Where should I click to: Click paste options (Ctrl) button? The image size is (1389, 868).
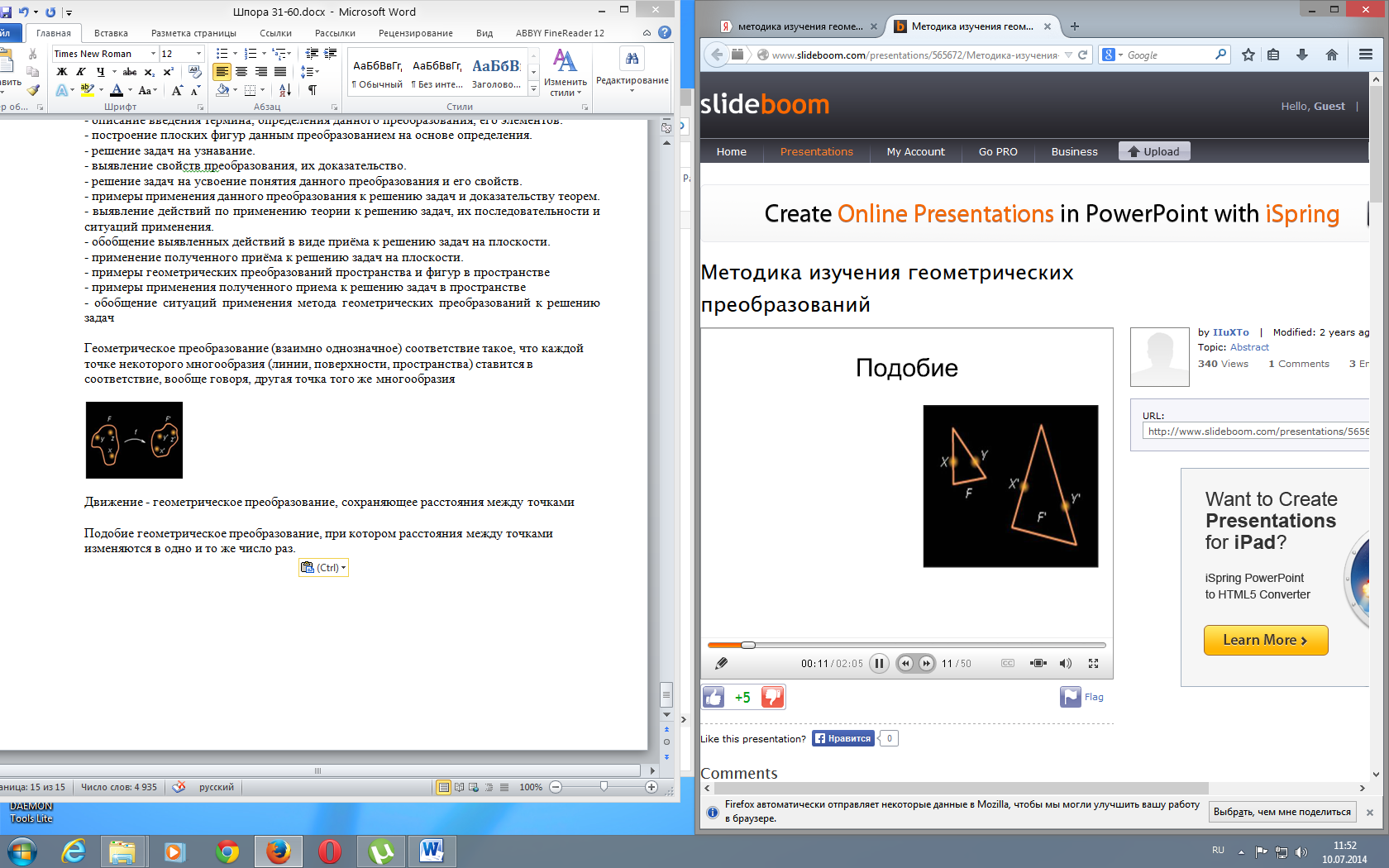point(323,567)
